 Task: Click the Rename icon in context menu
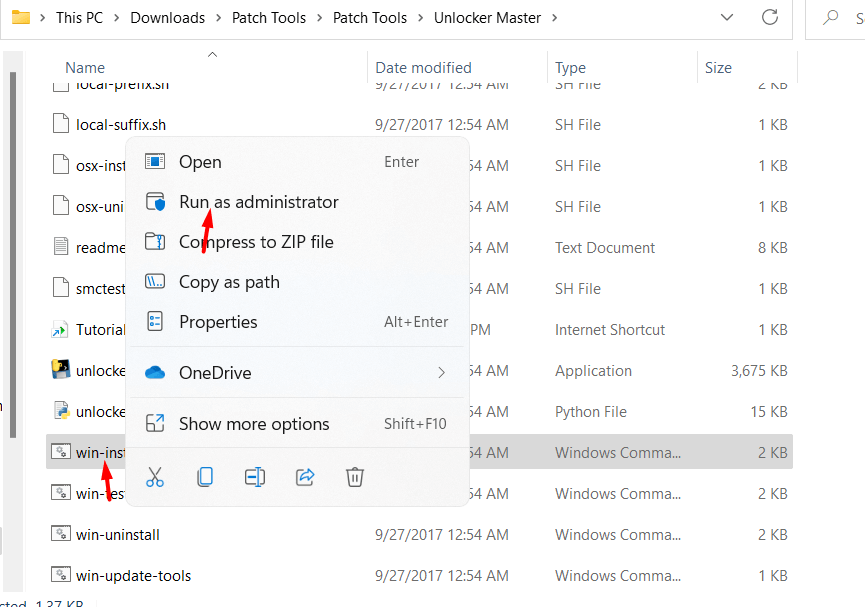pos(255,477)
